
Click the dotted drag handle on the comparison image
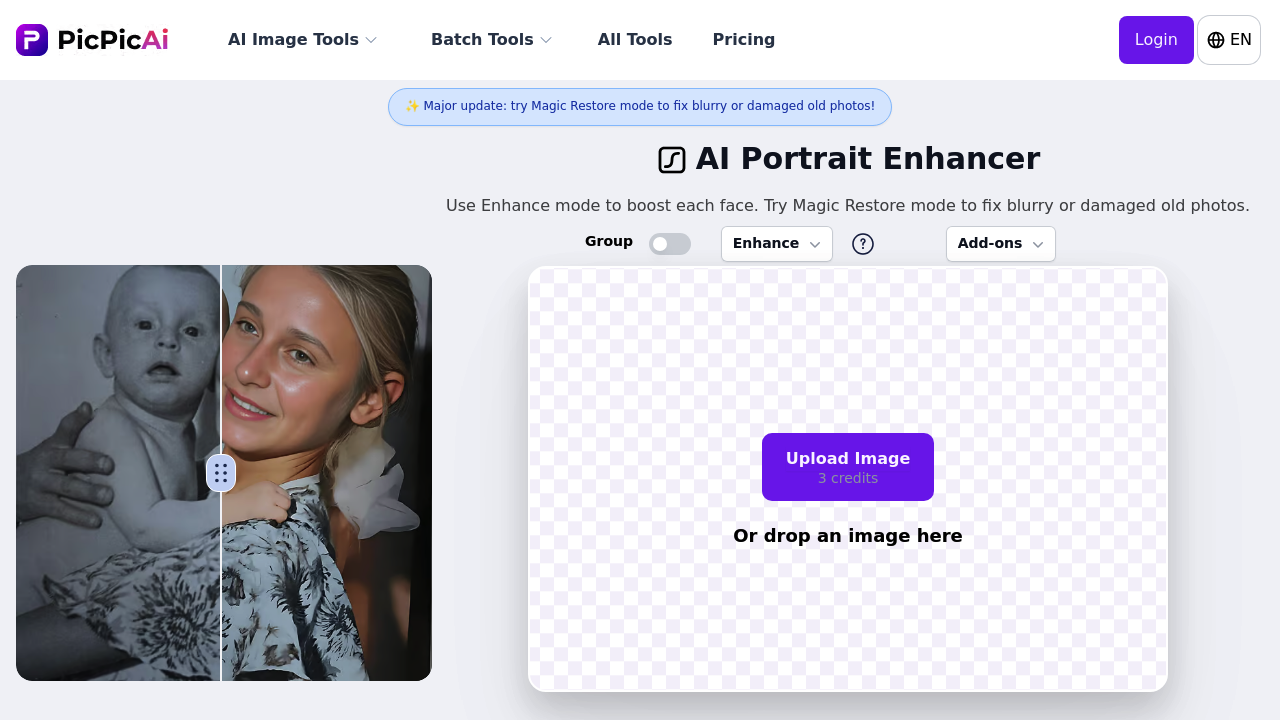click(x=221, y=473)
